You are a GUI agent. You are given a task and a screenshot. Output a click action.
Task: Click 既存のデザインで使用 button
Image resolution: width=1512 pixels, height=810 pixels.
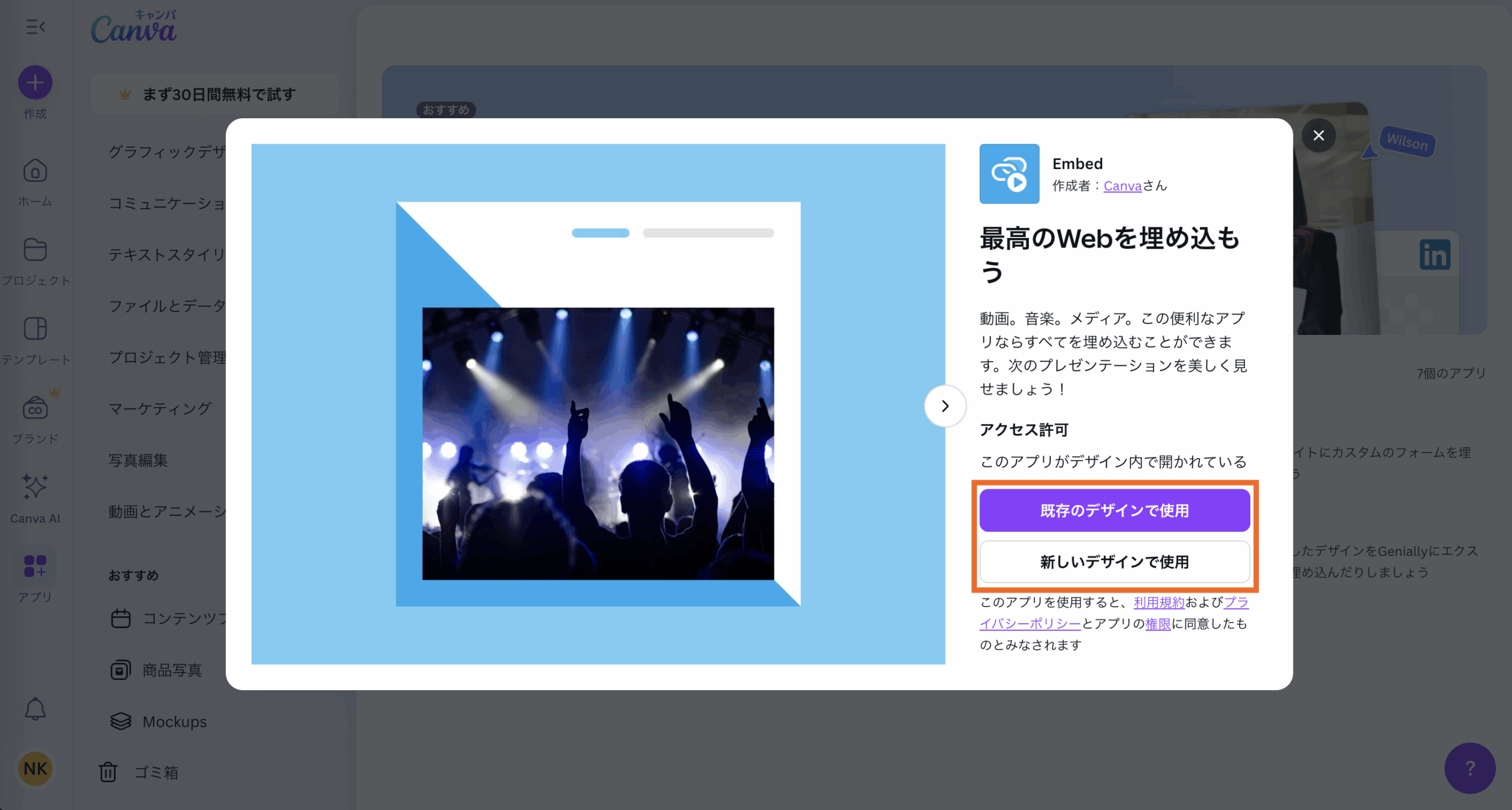coord(1114,510)
